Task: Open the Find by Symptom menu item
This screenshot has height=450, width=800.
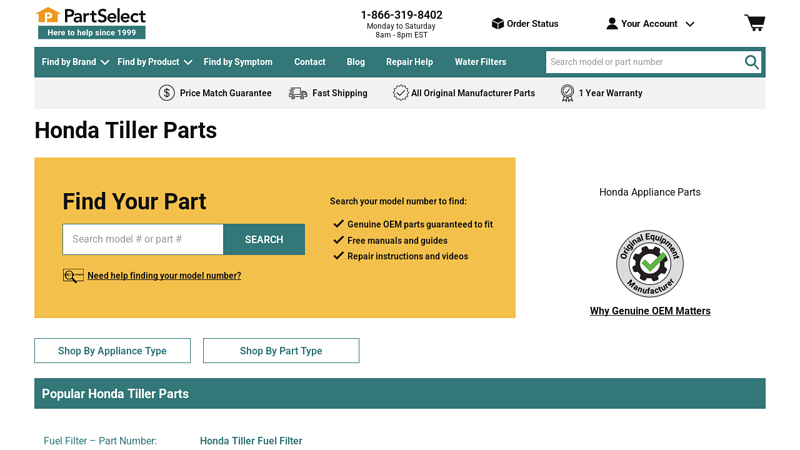Action: (238, 62)
